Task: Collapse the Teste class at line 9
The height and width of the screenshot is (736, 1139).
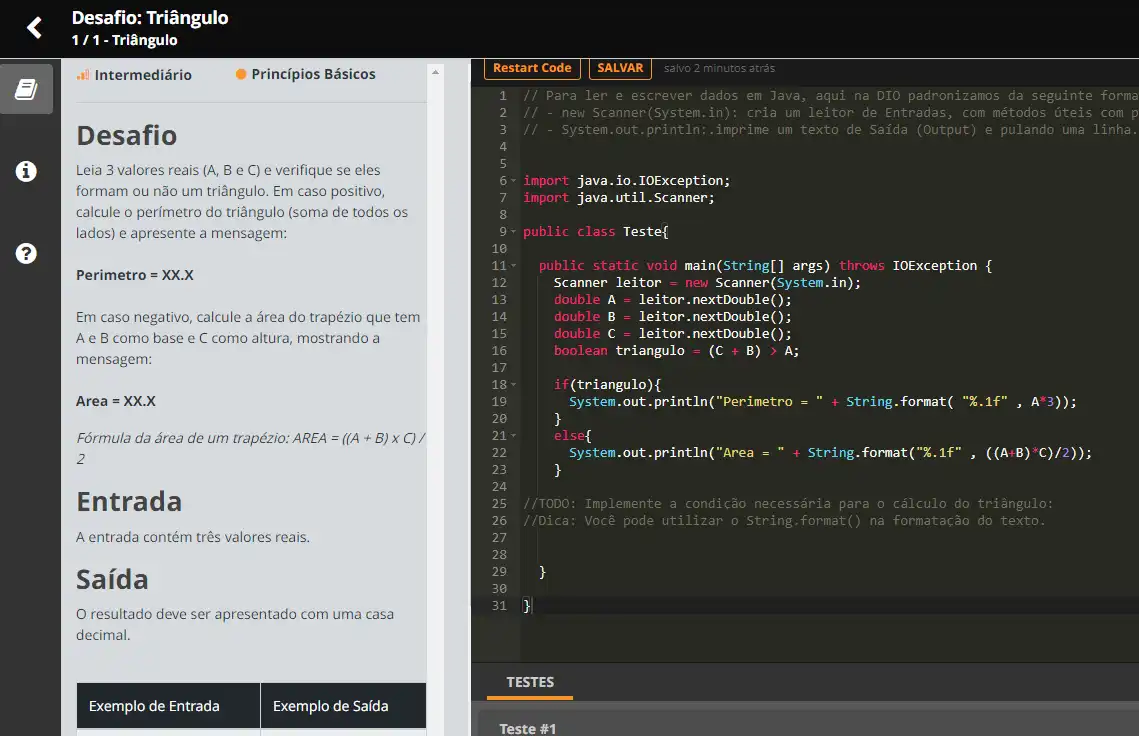Action: [514, 232]
